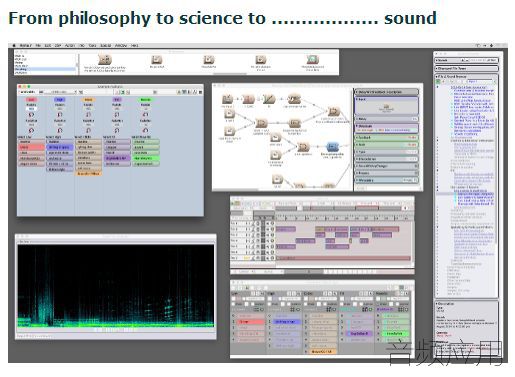The height and width of the screenshot is (377, 515).
Task: Click inside the green spectrogram display
Action: pyautogui.click(x=116, y=286)
